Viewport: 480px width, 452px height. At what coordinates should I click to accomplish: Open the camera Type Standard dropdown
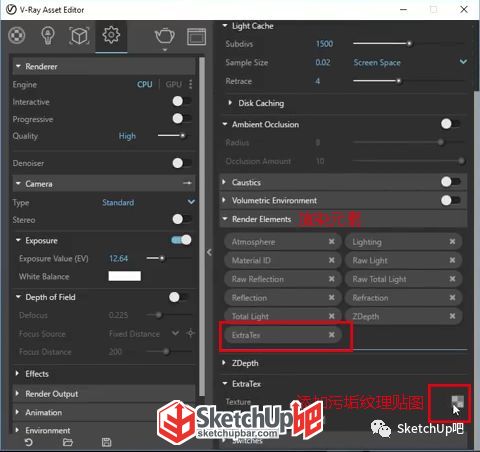[148, 202]
